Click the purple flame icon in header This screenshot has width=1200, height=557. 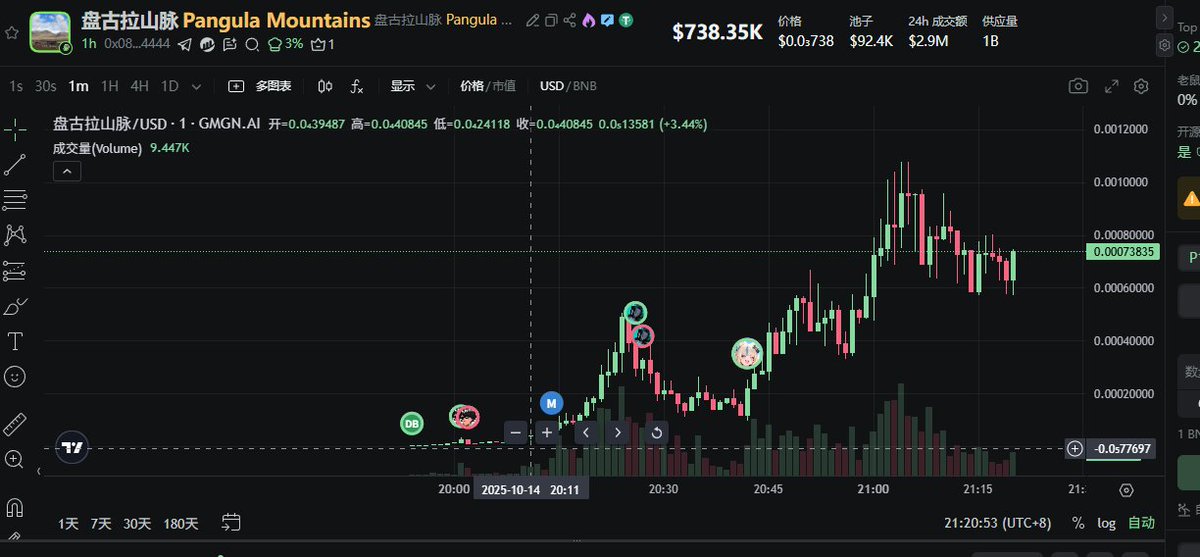tap(588, 20)
